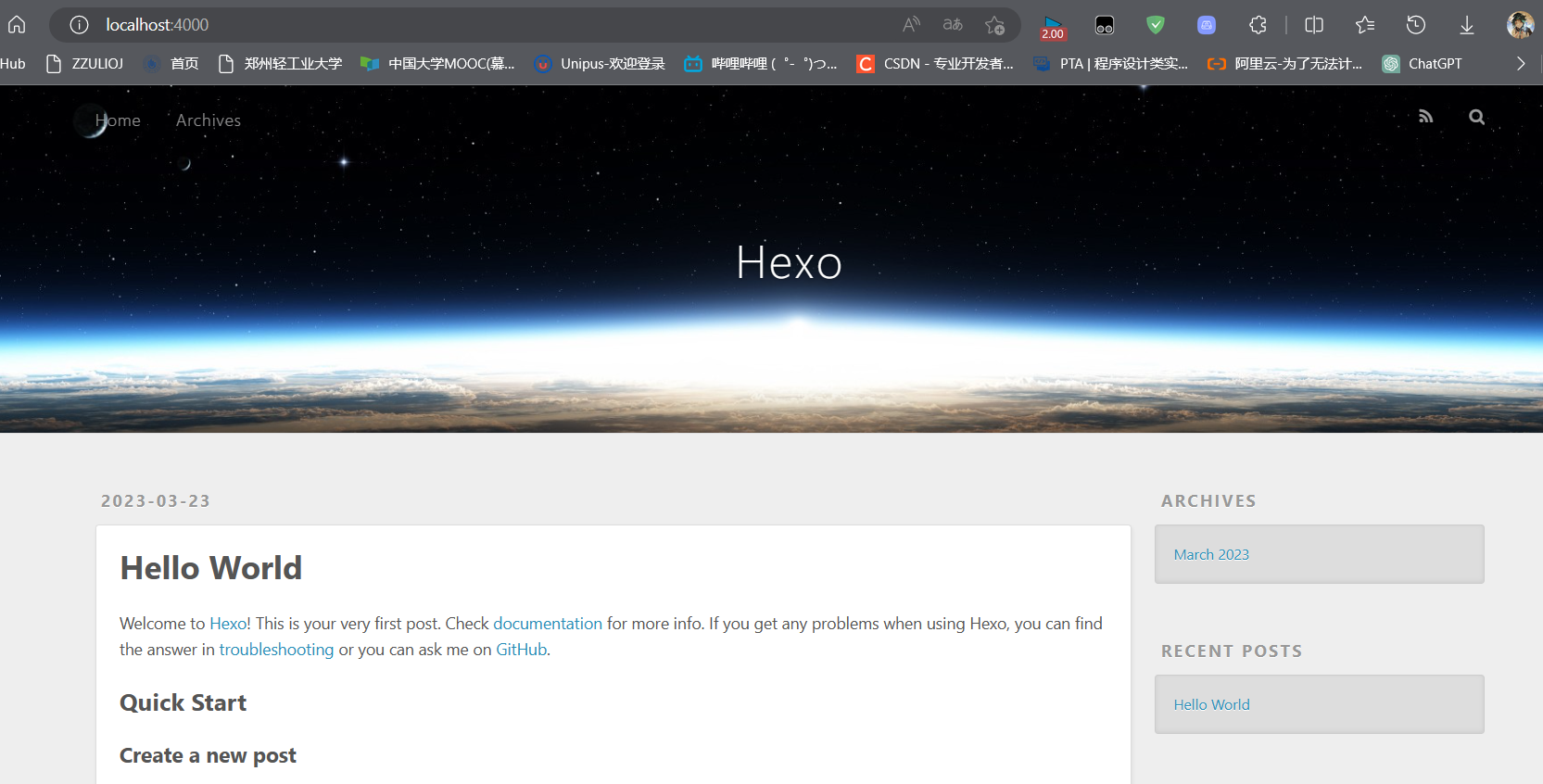Go to Archives in site navigation
The height and width of the screenshot is (784, 1543).
(x=209, y=120)
